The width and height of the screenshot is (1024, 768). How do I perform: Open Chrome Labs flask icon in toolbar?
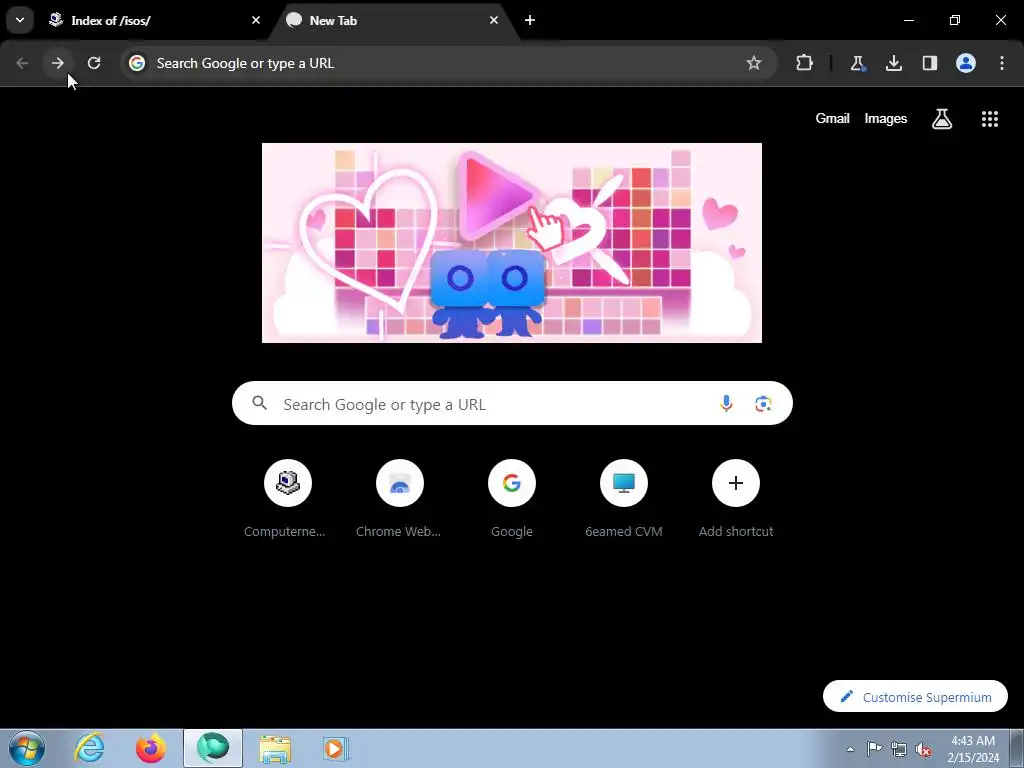point(857,63)
